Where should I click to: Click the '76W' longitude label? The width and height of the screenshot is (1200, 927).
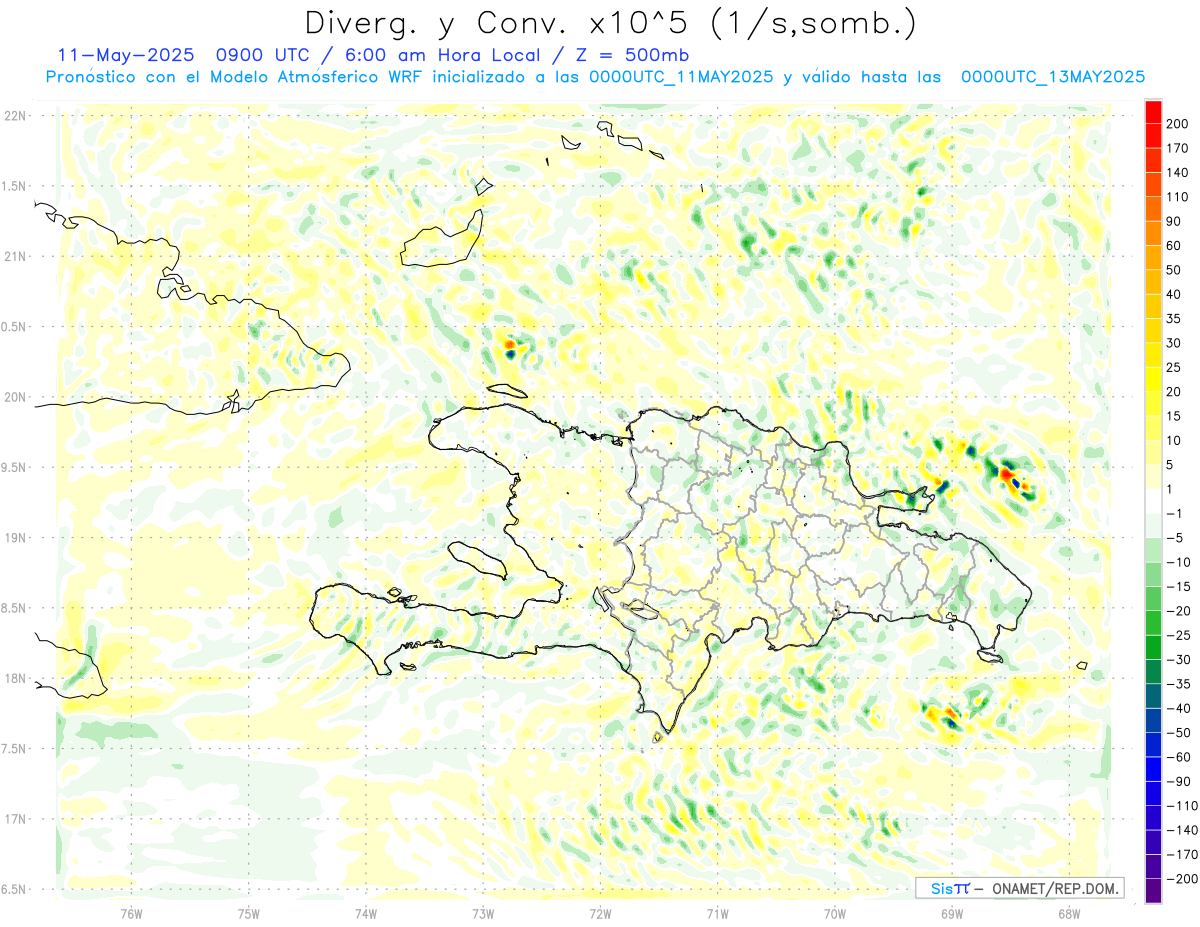(131, 913)
